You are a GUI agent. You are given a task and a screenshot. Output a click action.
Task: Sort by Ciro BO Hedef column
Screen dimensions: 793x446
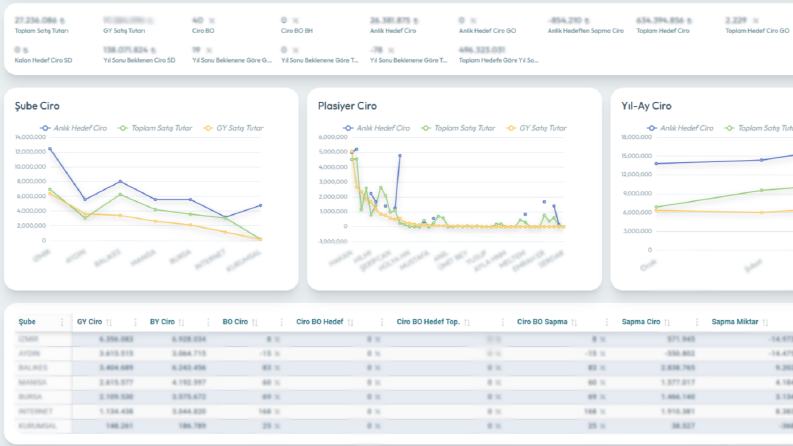coord(350,322)
